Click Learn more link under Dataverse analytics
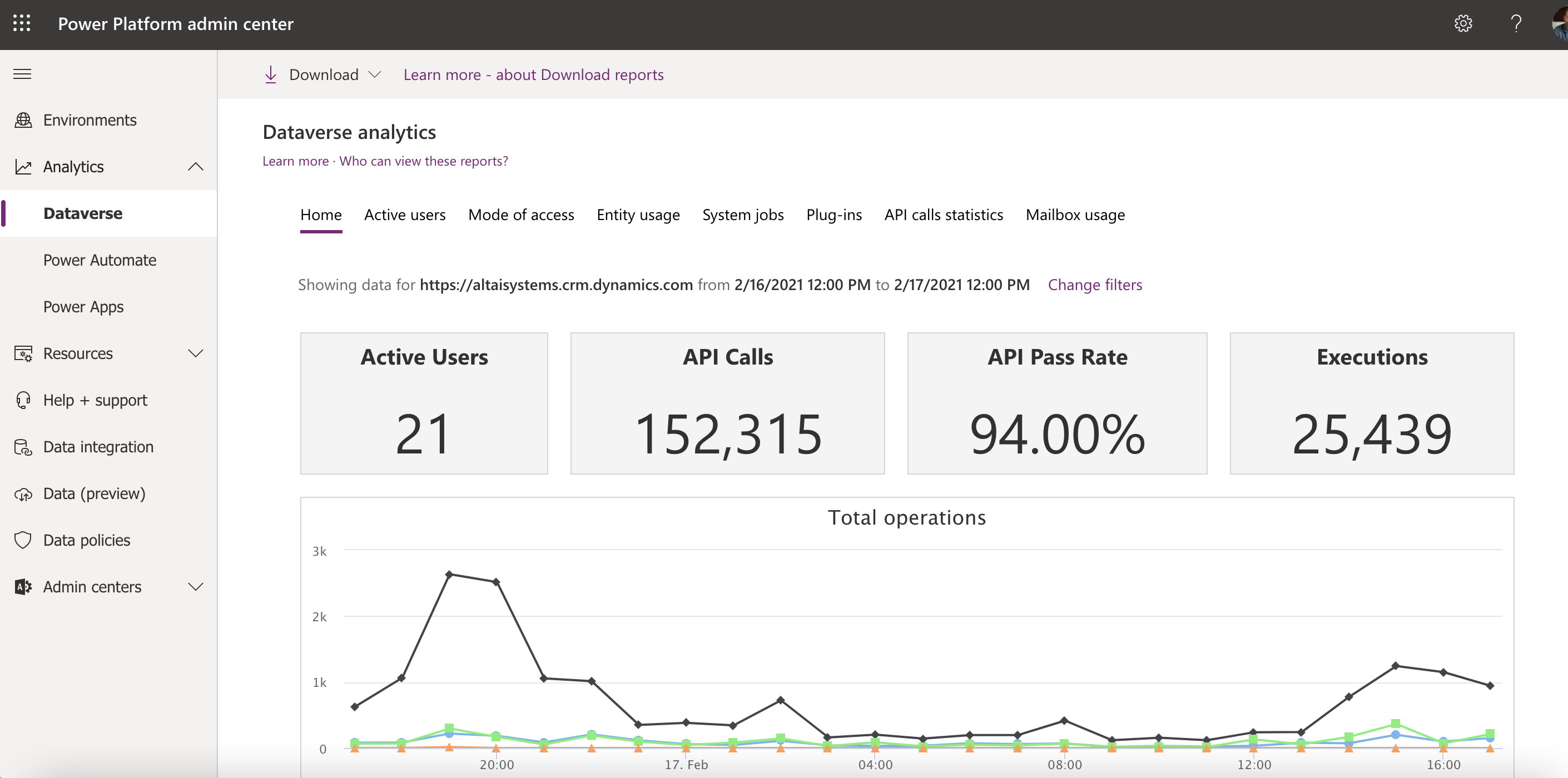Screen dimensions: 1568x778 (295, 161)
